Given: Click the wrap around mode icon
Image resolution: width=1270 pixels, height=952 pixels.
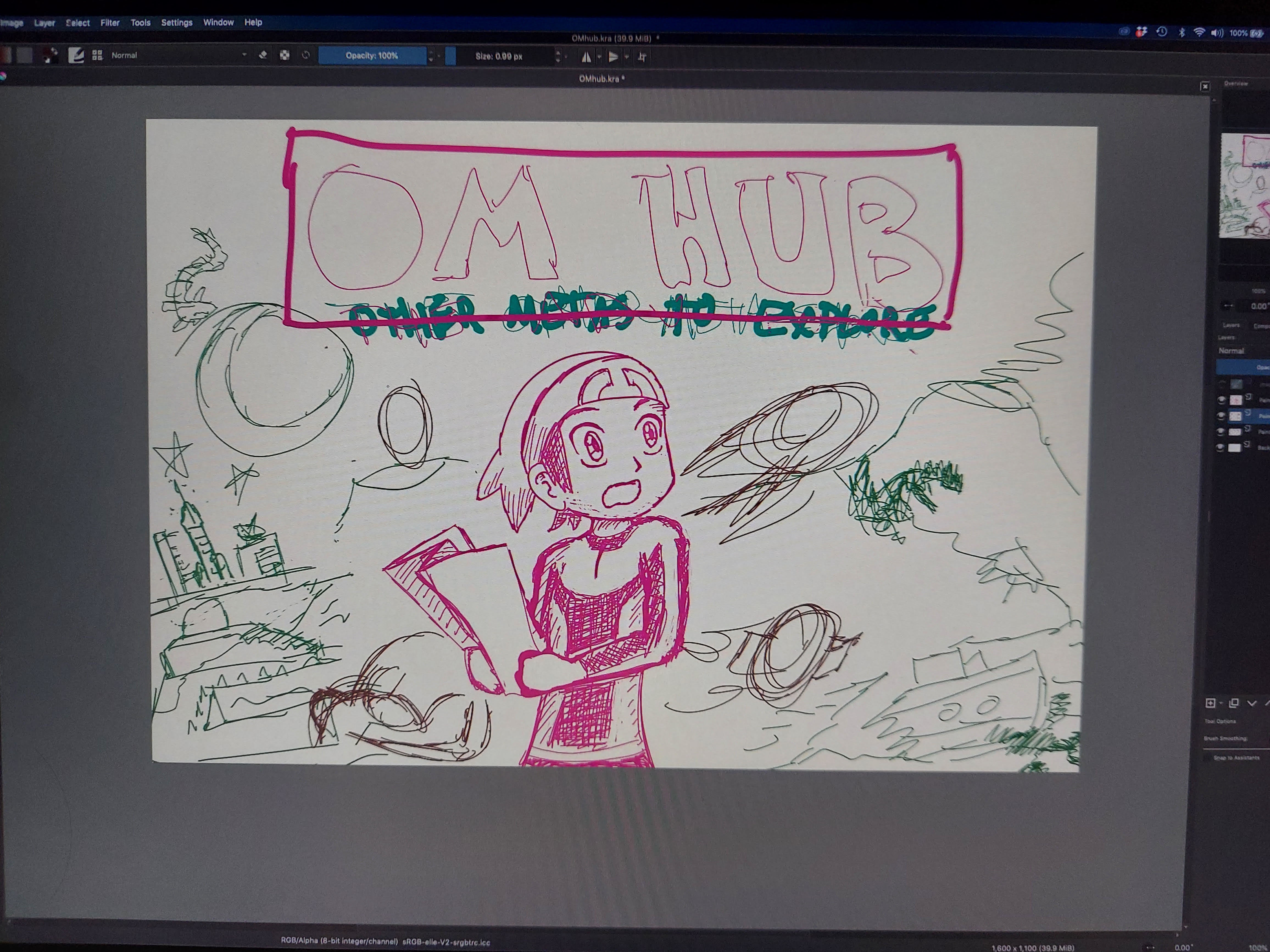Looking at the screenshot, I should tap(642, 57).
